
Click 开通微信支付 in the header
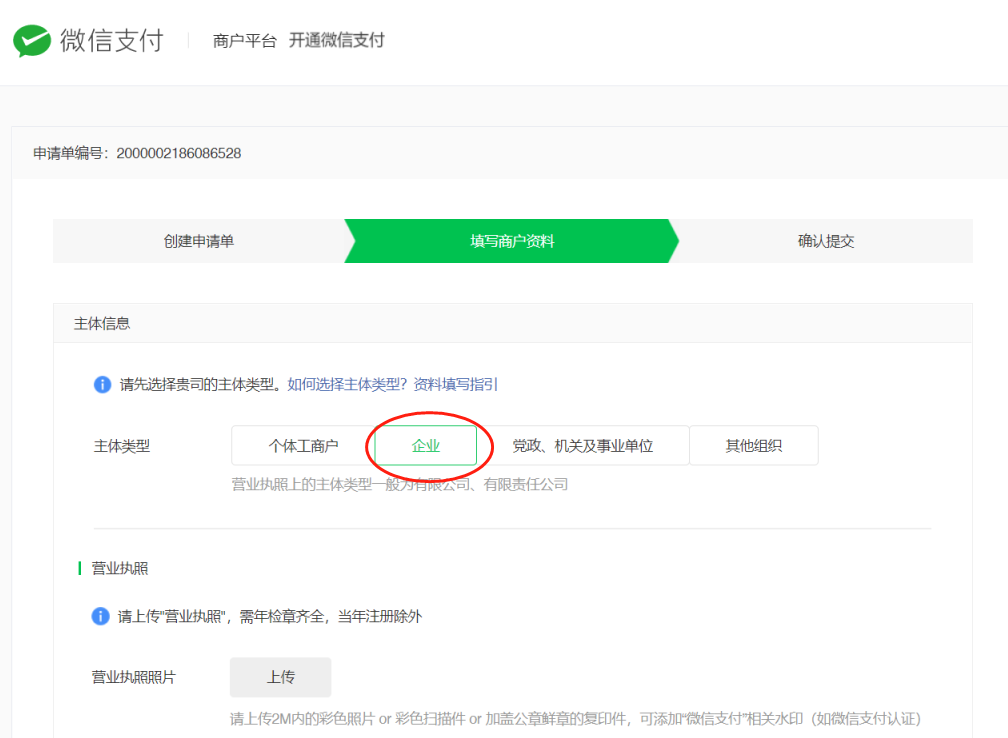click(337, 41)
